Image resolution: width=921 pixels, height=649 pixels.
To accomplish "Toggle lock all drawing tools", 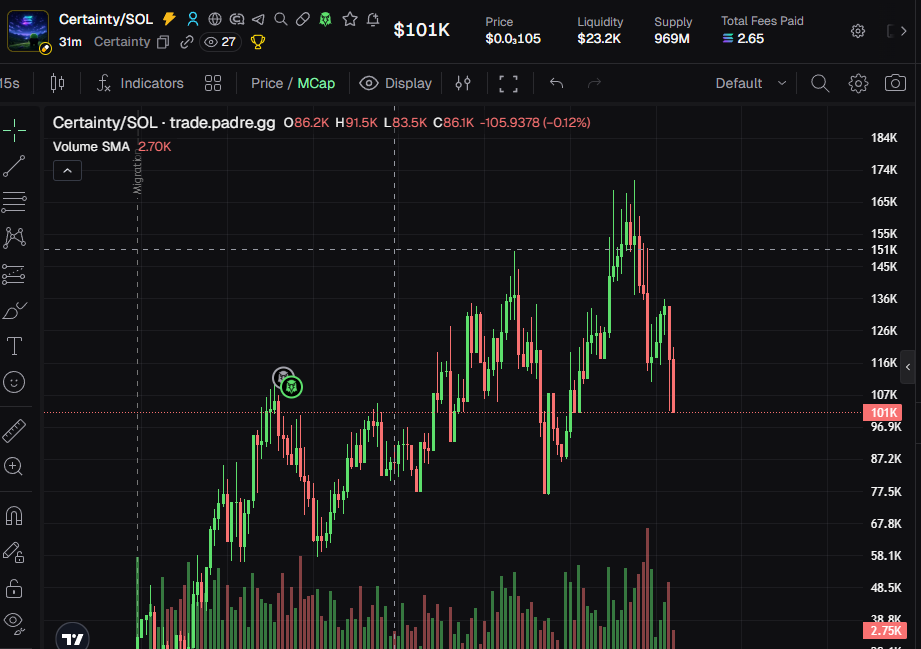I will 14,589.
